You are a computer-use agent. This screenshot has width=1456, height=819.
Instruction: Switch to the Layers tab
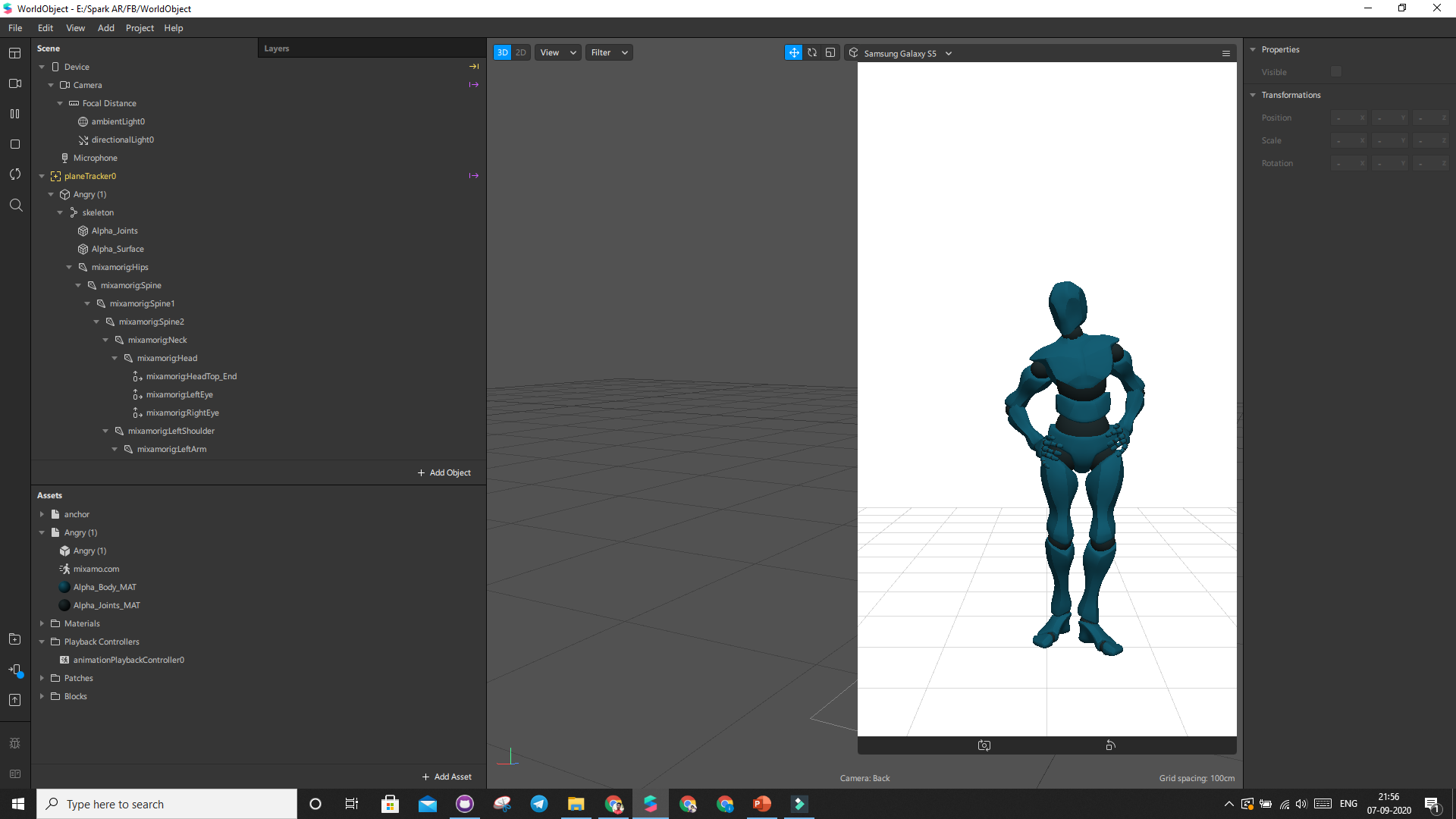coord(276,49)
